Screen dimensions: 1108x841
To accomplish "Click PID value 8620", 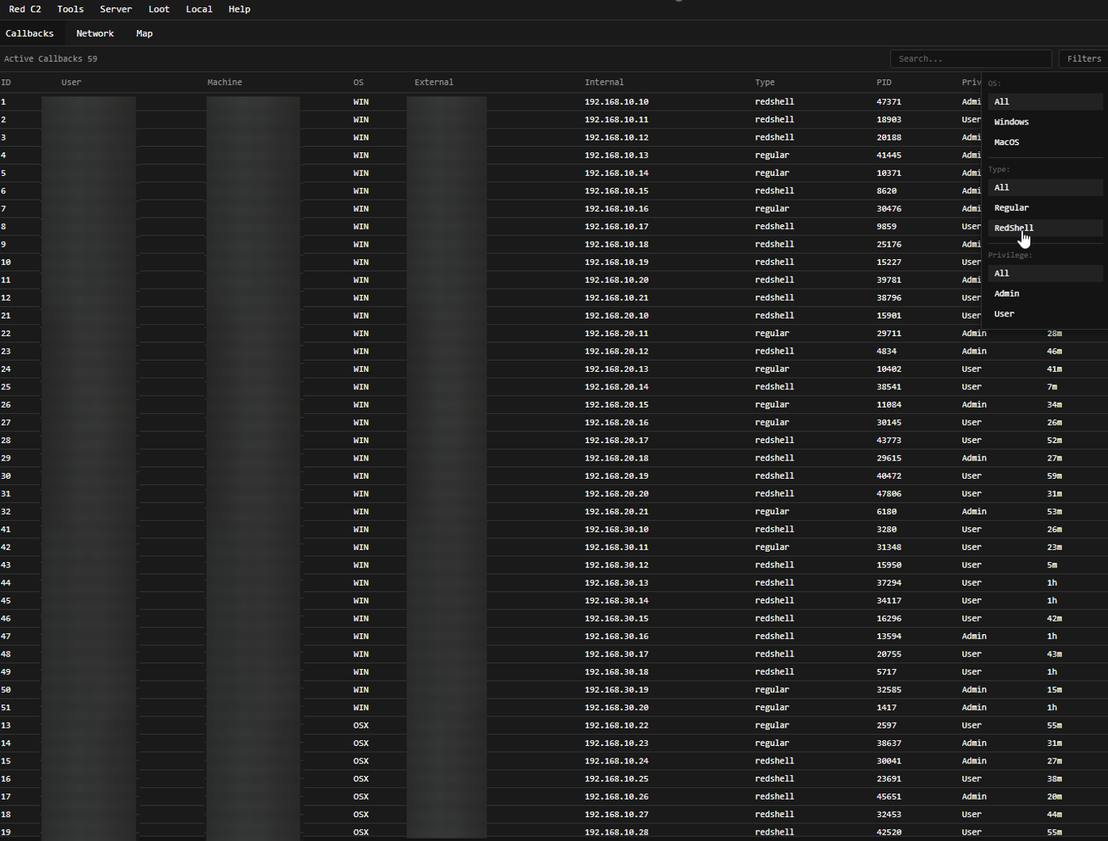I will [x=887, y=191].
